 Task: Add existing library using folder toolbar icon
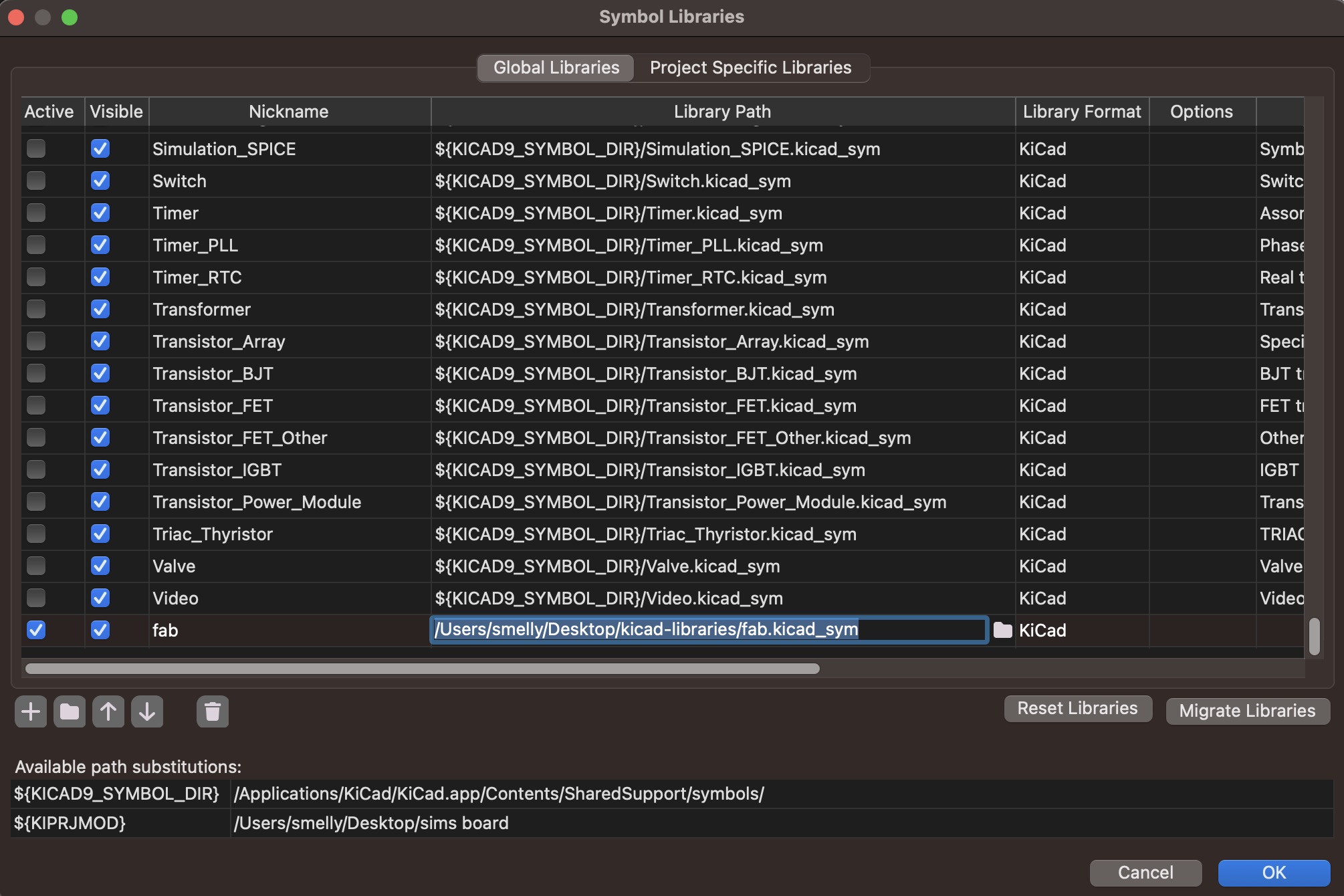click(70, 711)
